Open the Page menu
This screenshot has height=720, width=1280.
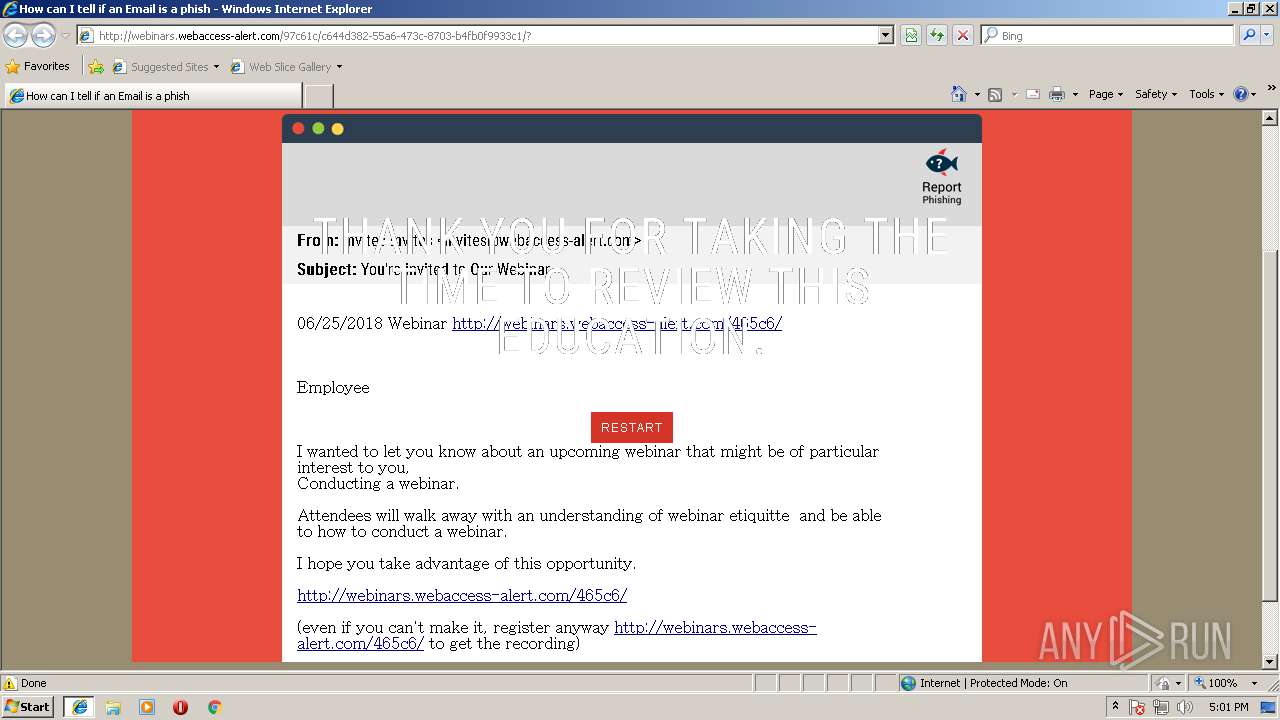[1106, 94]
